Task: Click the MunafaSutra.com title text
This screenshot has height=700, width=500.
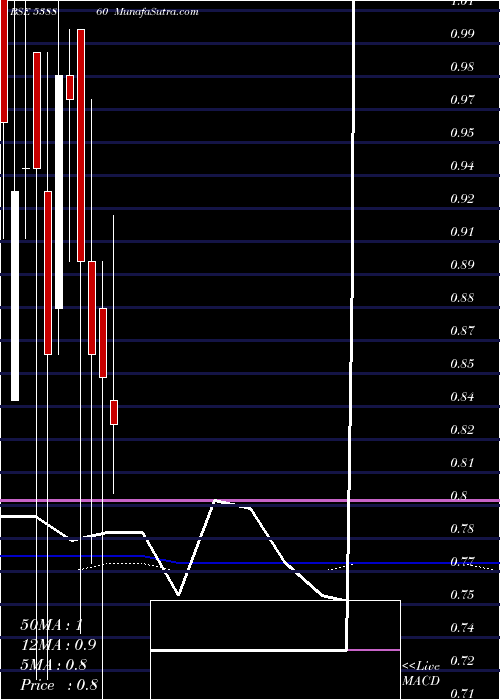Action: coord(156,12)
